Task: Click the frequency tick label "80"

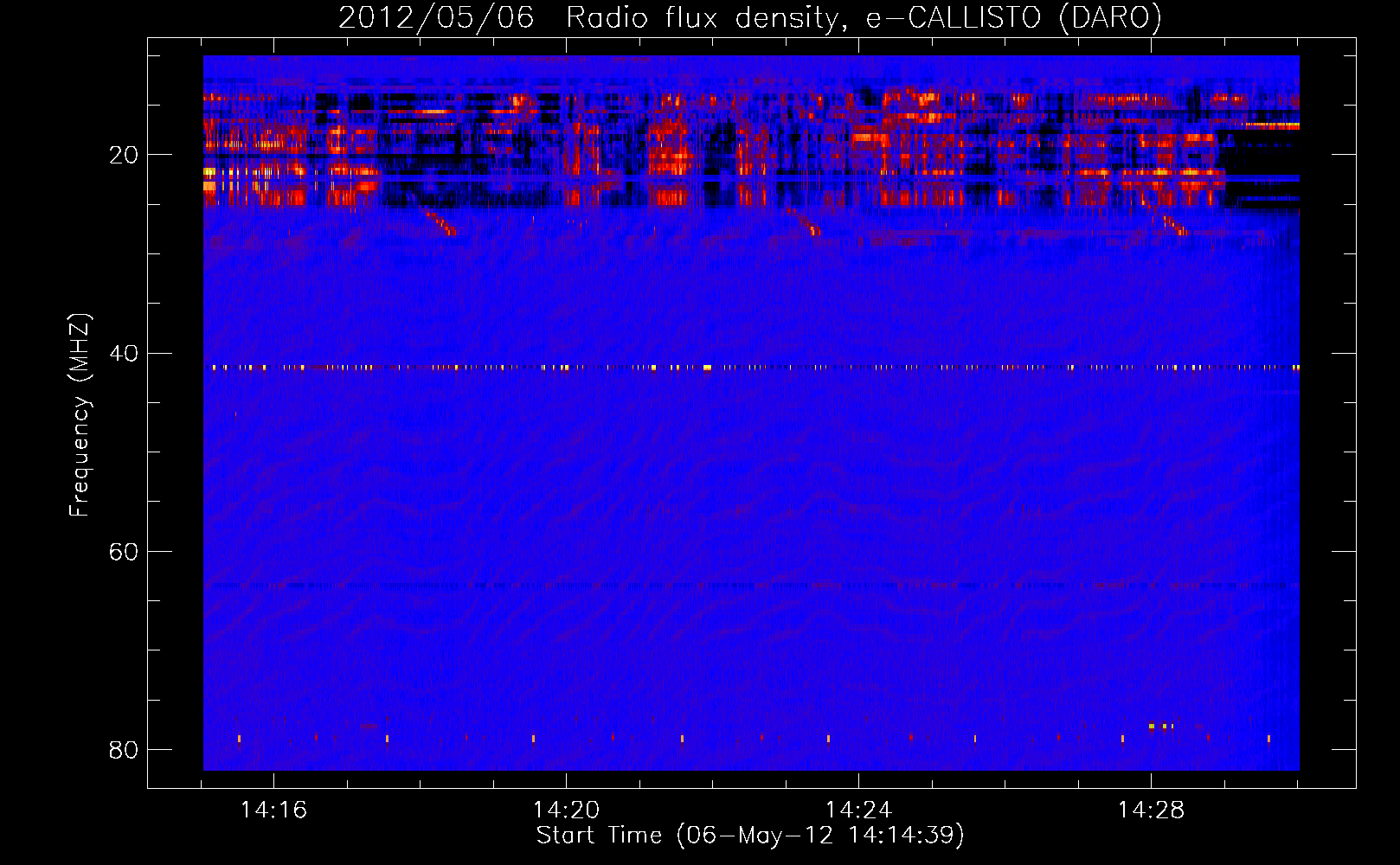Action: [124, 749]
